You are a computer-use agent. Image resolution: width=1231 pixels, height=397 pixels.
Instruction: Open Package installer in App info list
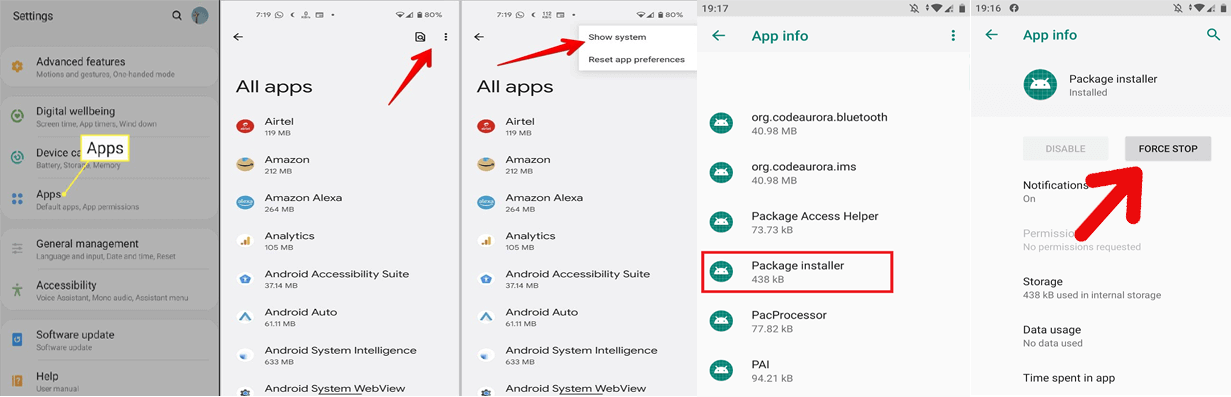tap(797, 271)
